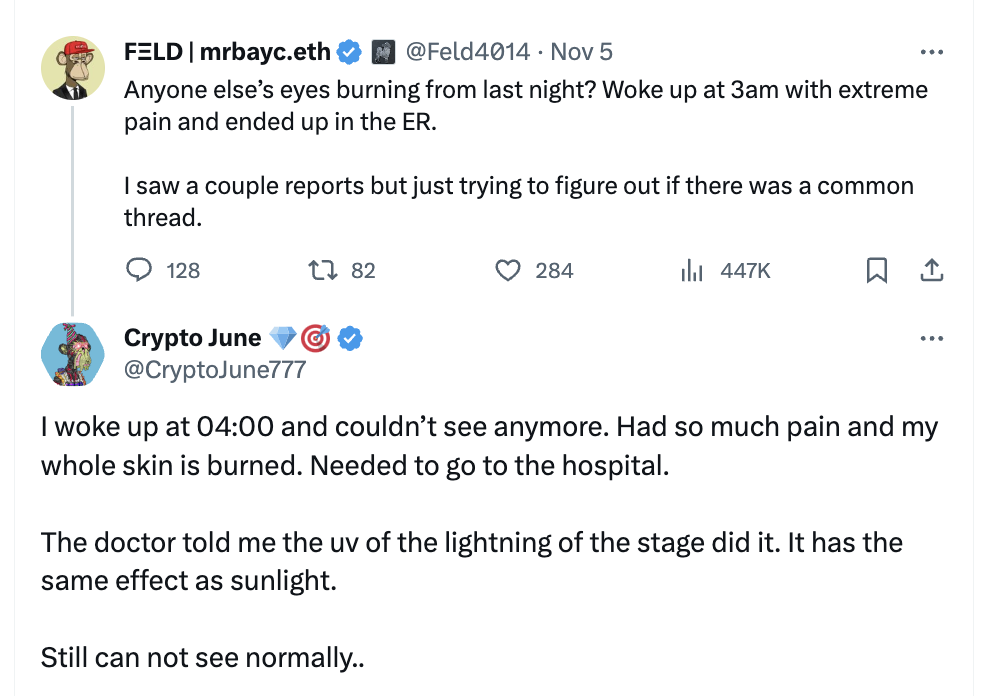Image resolution: width=998 pixels, height=696 pixels.
Task: Bookmark FELD's tweet
Action: coord(876,270)
